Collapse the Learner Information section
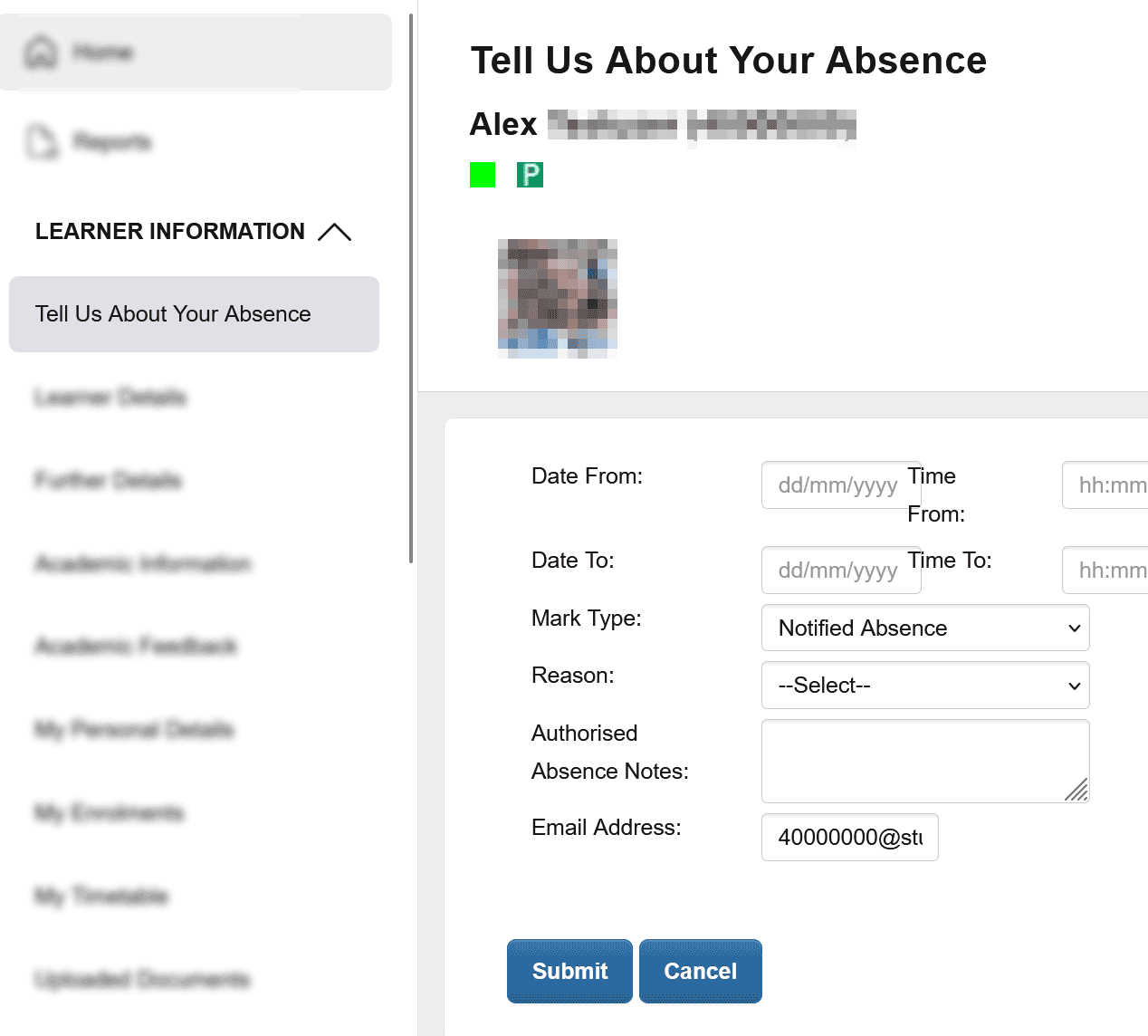 (334, 232)
